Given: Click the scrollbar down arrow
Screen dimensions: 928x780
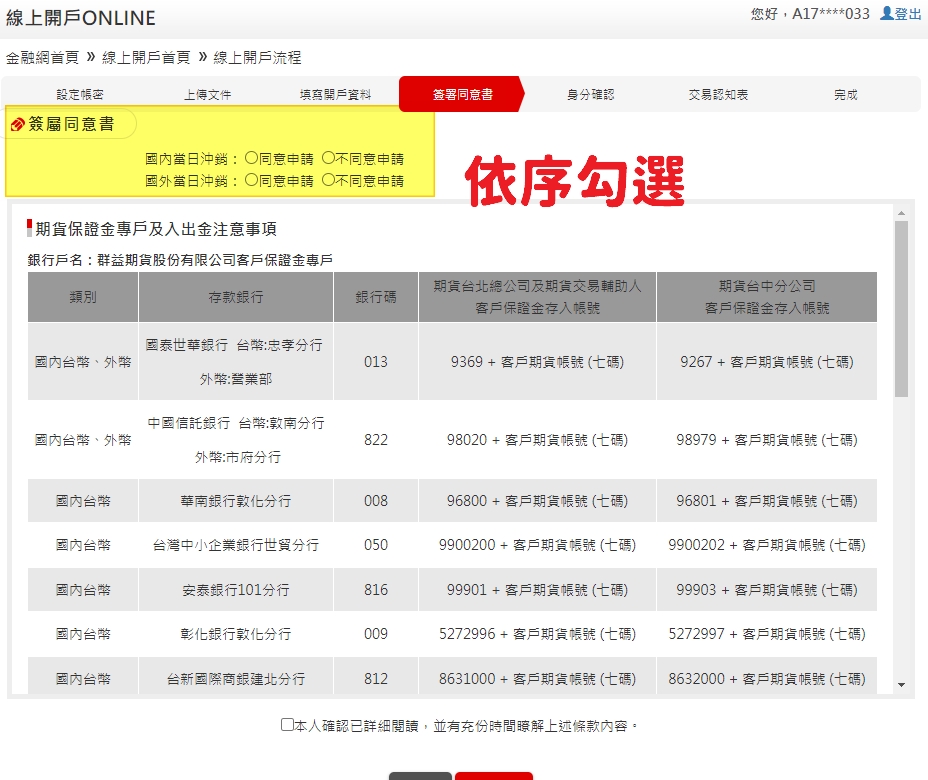Looking at the screenshot, I should click(901, 685).
